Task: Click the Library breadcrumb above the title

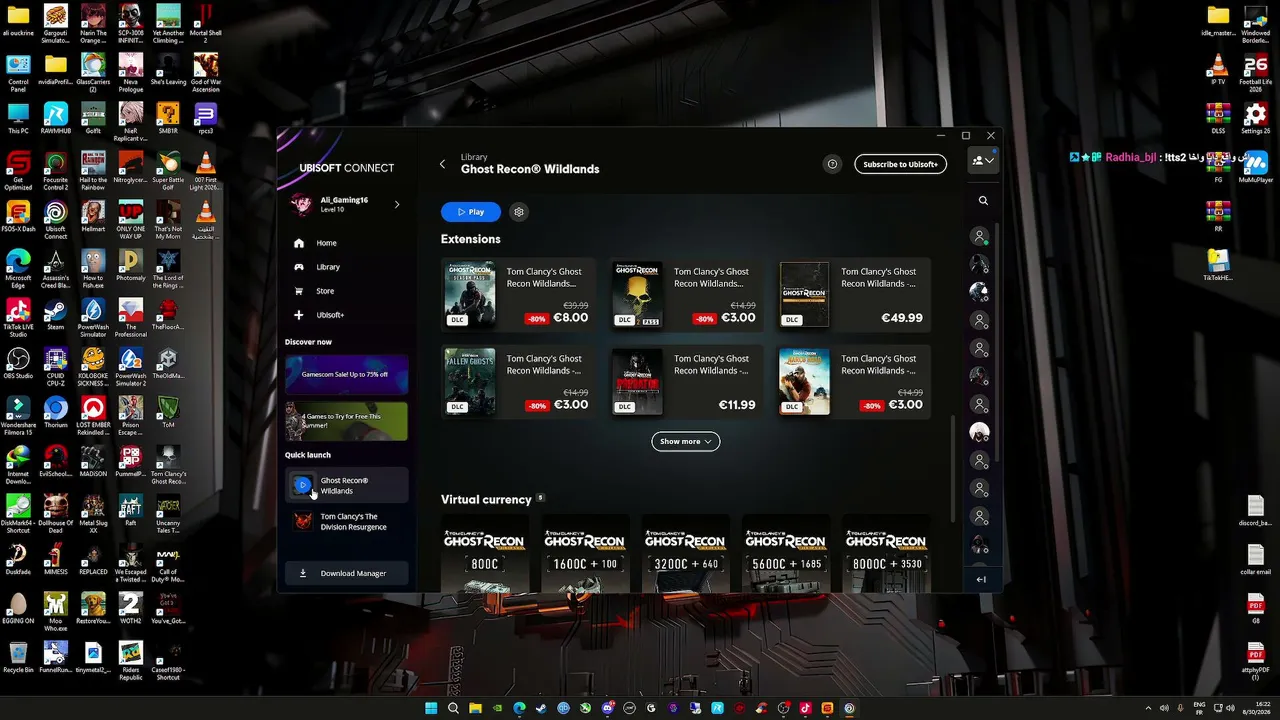Action: point(474,157)
